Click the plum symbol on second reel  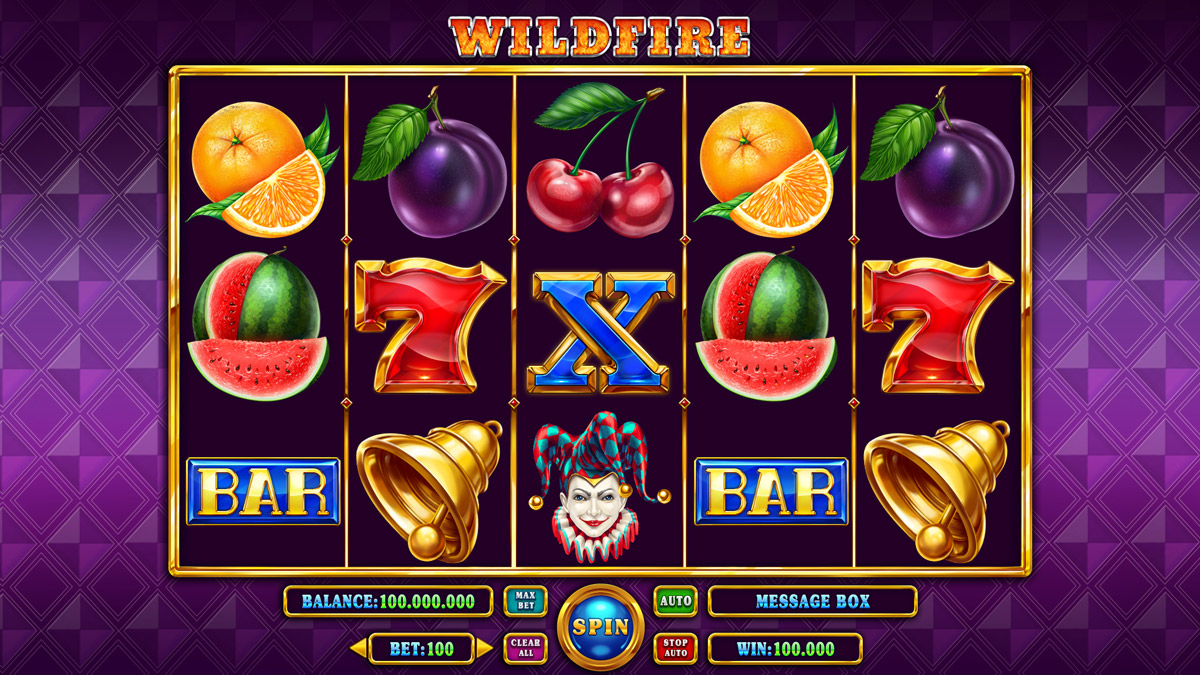click(x=430, y=163)
